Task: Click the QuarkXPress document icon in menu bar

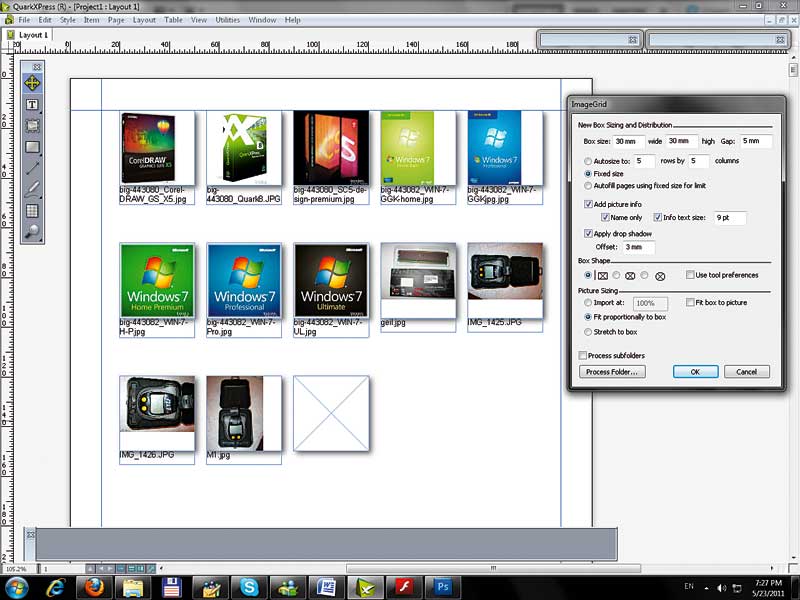Action: pyautogui.click(x=9, y=20)
